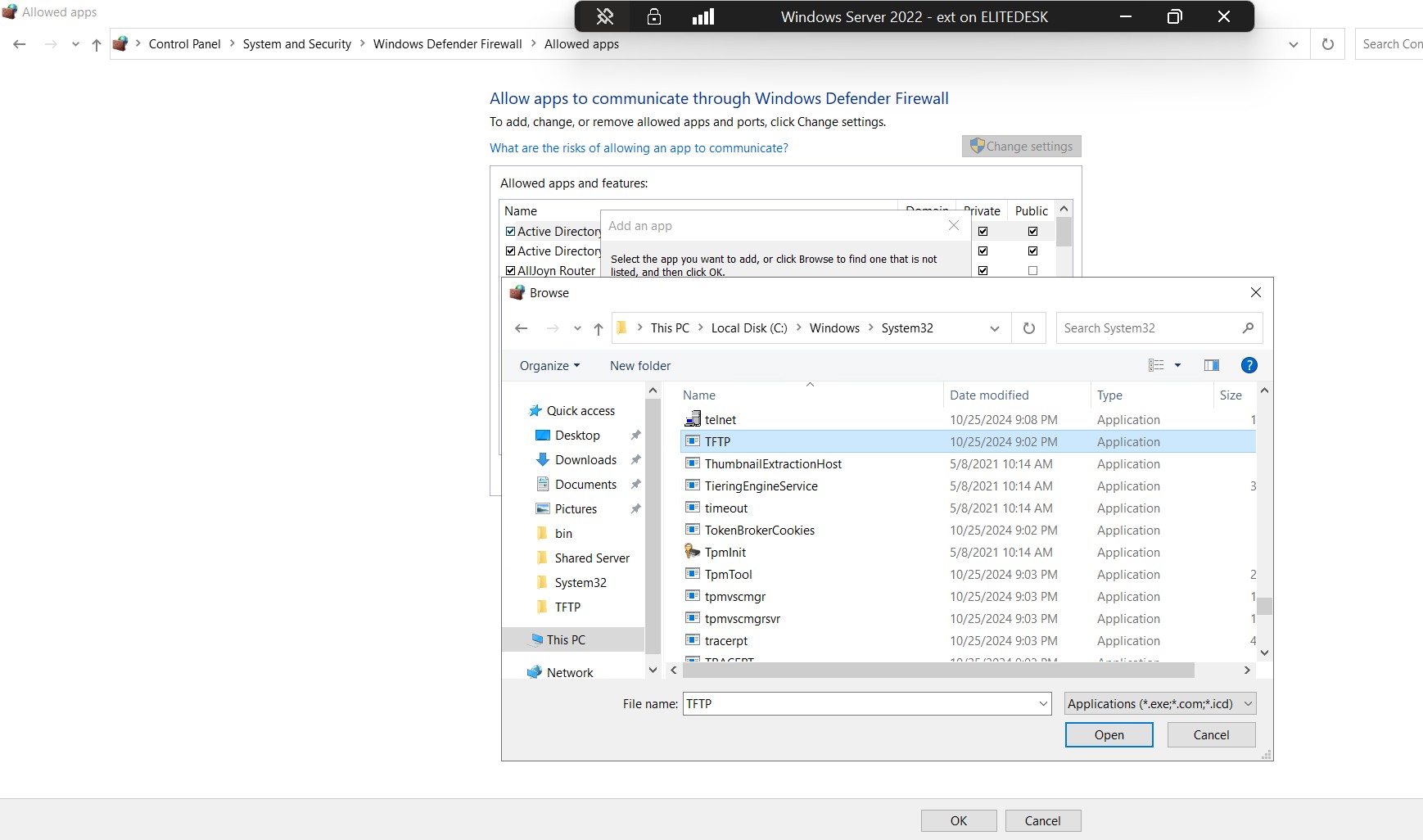This screenshot has height=840, width=1423.
Task: Open the Organize dropdown menu
Action: 549,366
